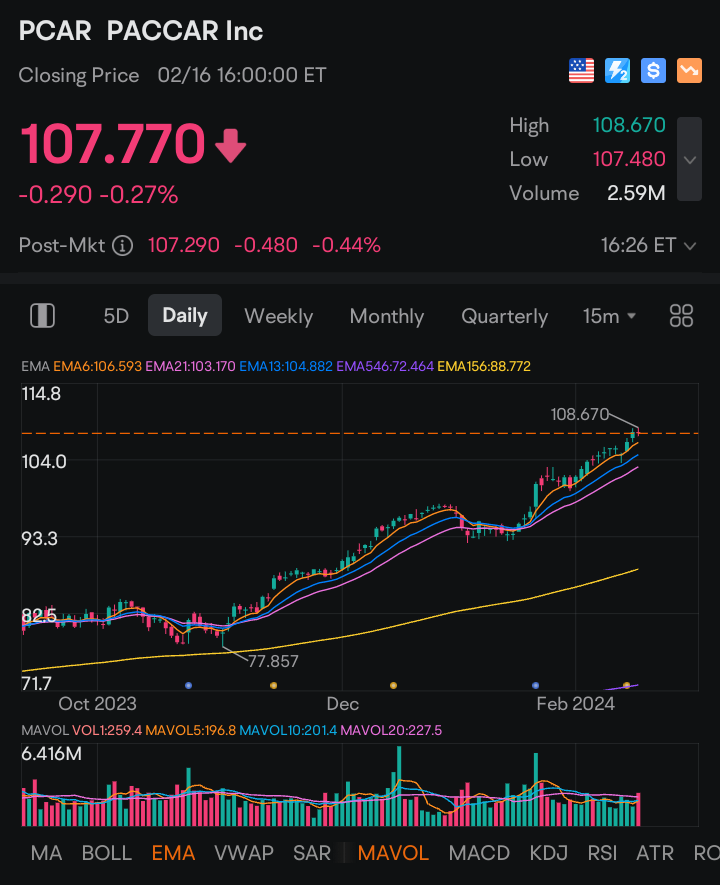
Task: Enable the KDJ indicator
Action: pos(548,853)
